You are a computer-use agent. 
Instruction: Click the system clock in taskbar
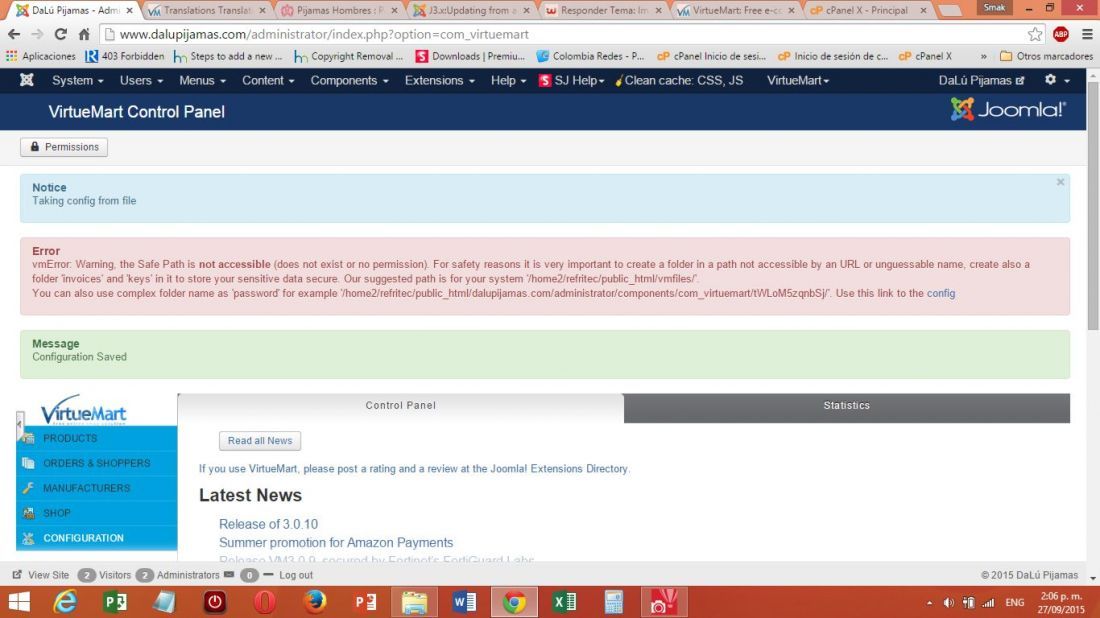pos(1061,603)
